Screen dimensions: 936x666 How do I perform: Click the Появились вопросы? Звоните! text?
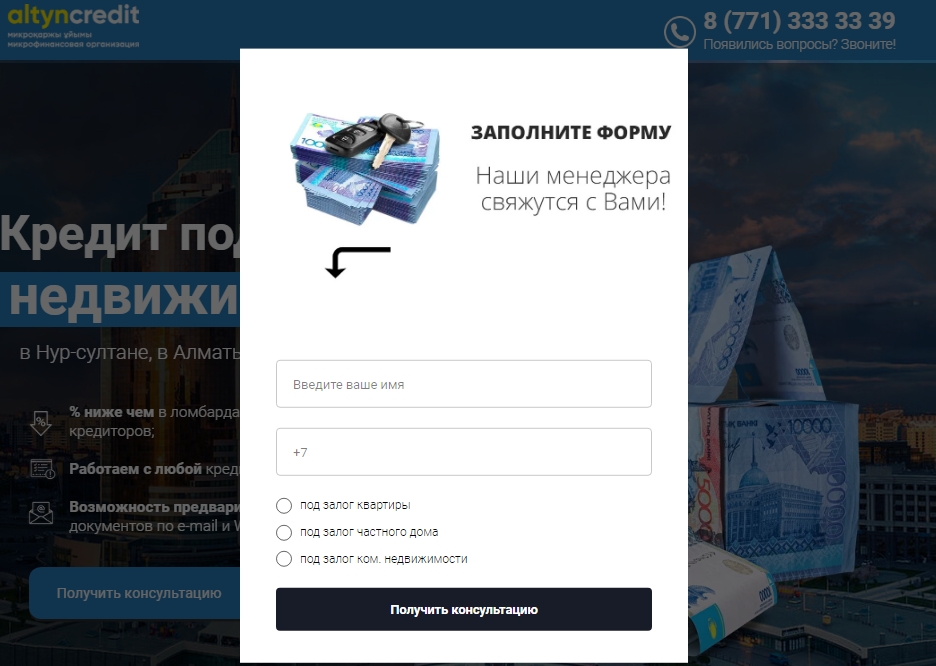click(799, 44)
